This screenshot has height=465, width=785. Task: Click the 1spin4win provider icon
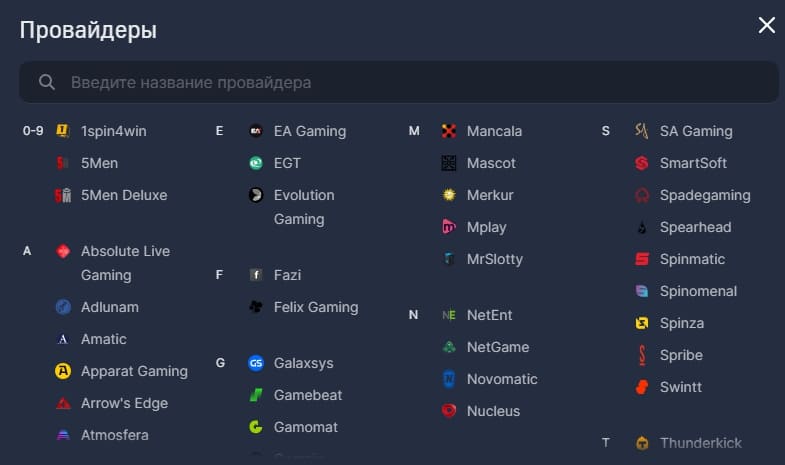pos(63,131)
